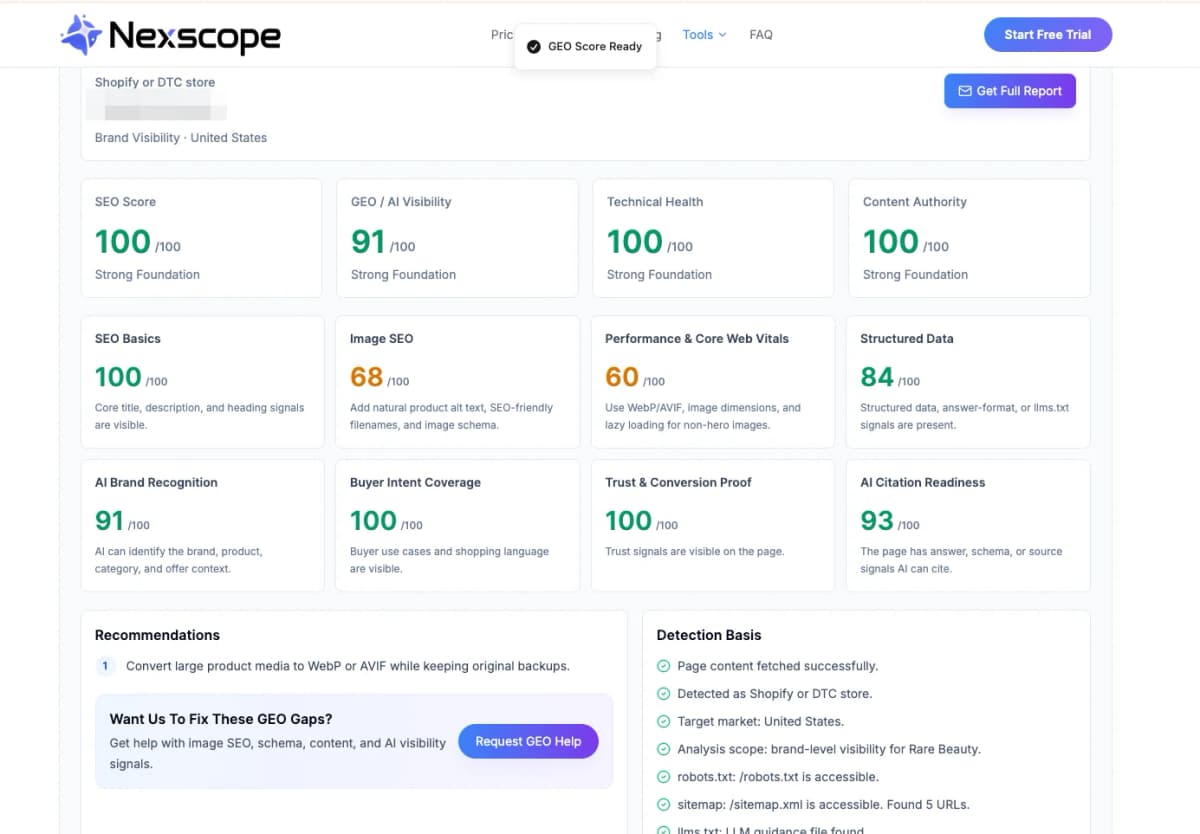Click the envelope icon in Get Full Report

[x=965, y=91]
